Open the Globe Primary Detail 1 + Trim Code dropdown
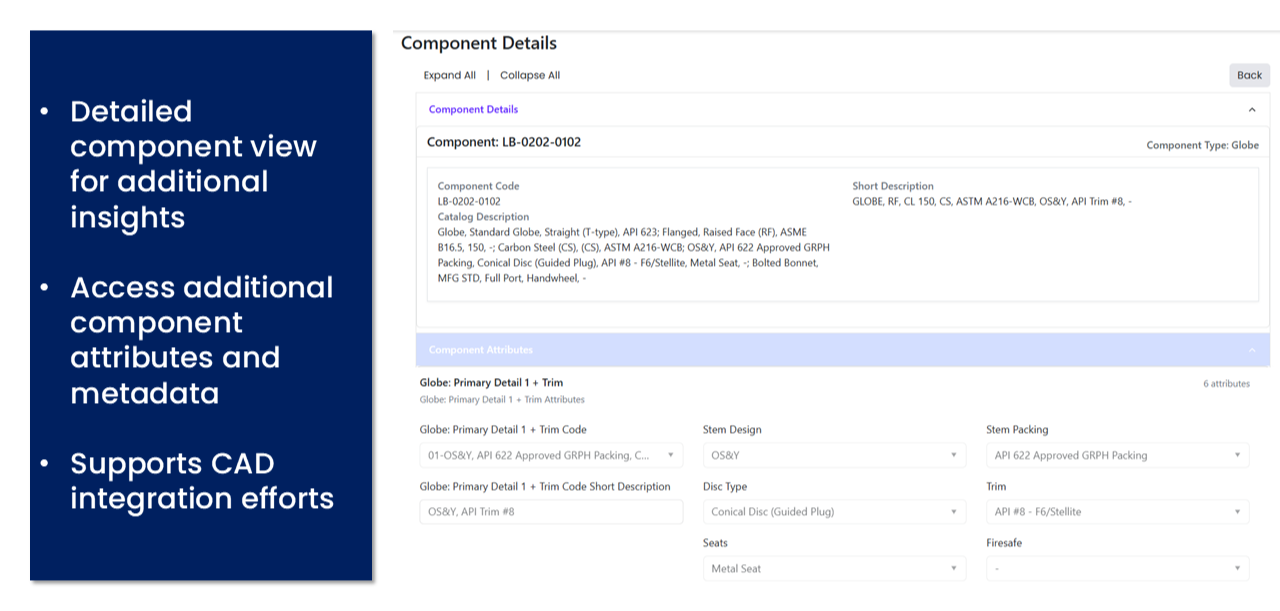The width and height of the screenshot is (1280, 611). pyautogui.click(x=550, y=455)
